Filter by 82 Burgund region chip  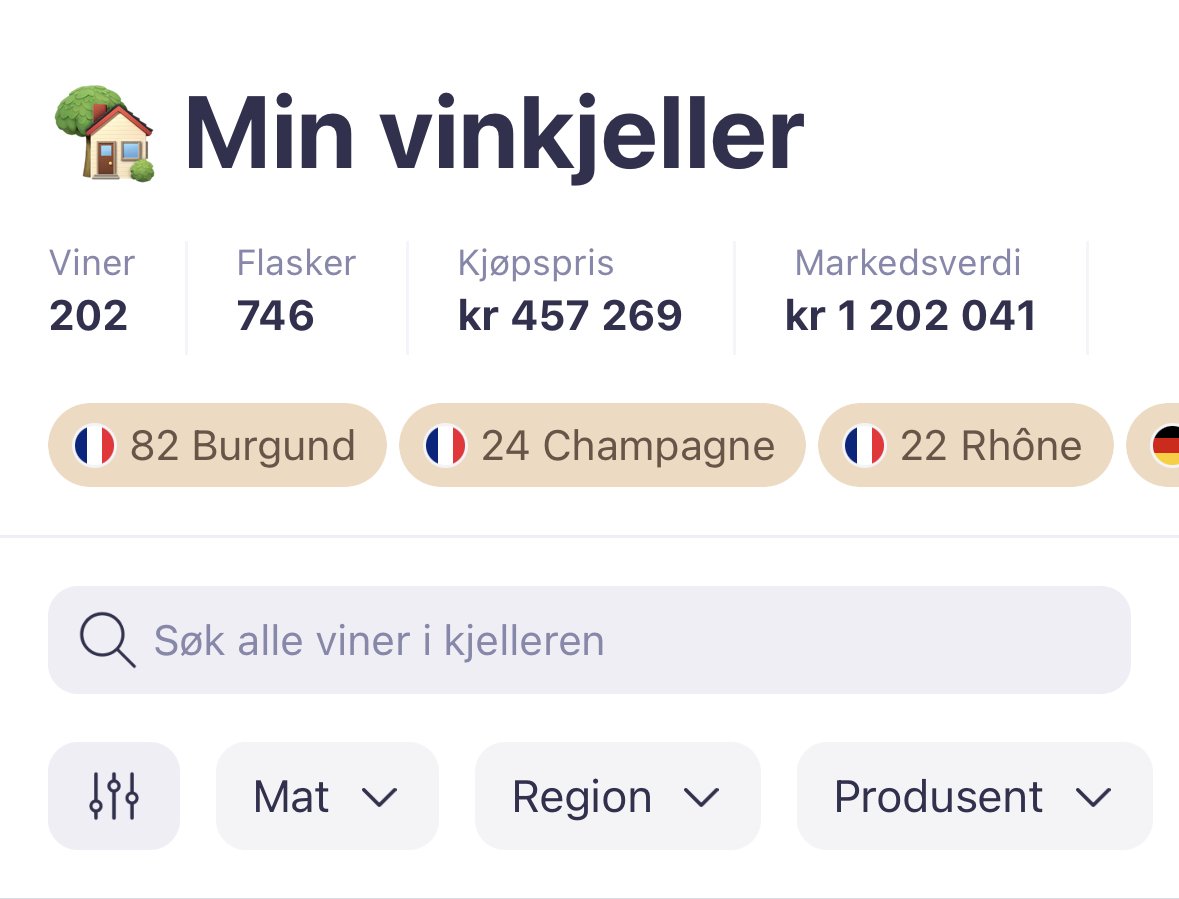pos(217,445)
